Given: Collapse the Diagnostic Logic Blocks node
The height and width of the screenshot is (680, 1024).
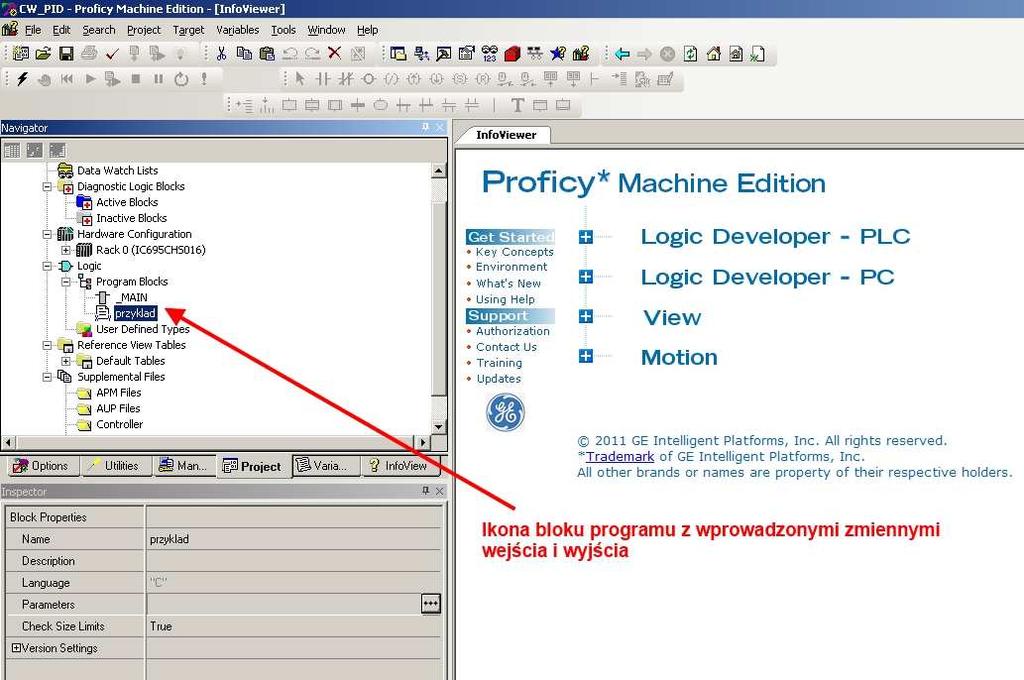Looking at the screenshot, I should coord(47,186).
